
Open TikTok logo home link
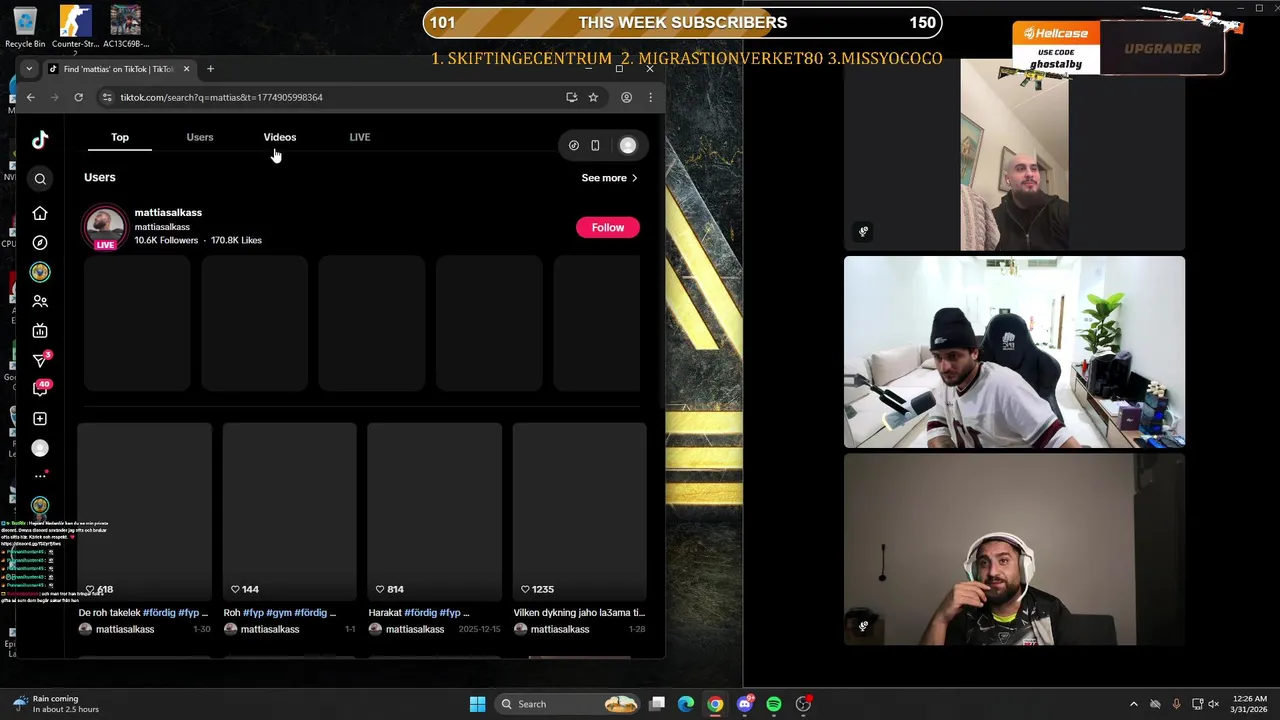(x=40, y=140)
